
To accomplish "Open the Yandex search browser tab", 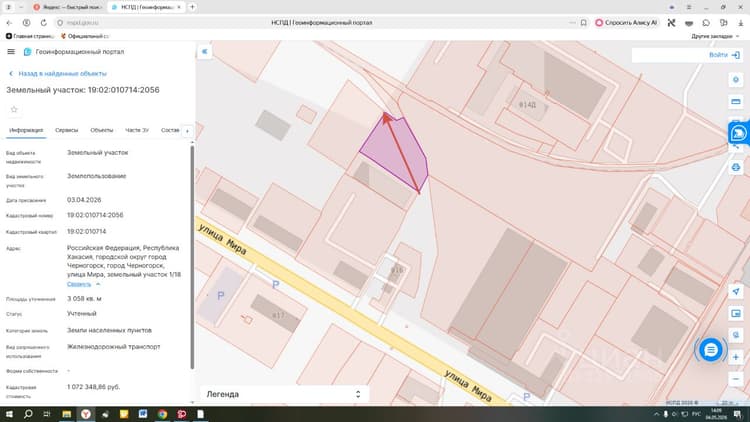I will pos(68,7).
